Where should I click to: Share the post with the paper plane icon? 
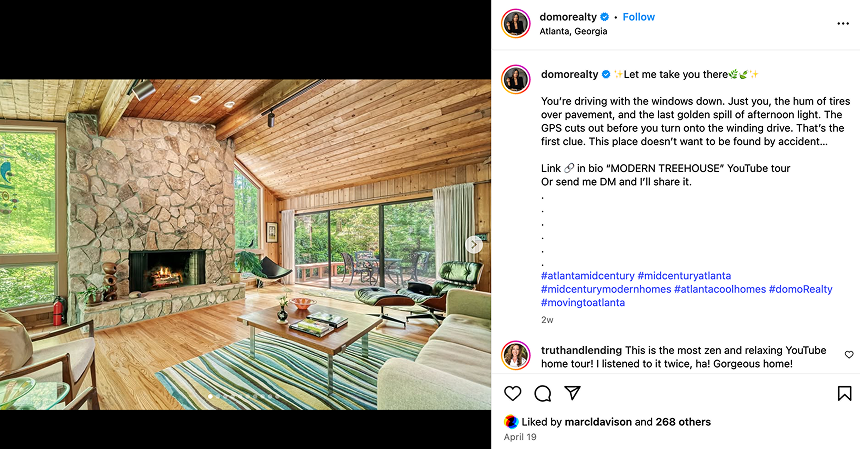coord(572,393)
